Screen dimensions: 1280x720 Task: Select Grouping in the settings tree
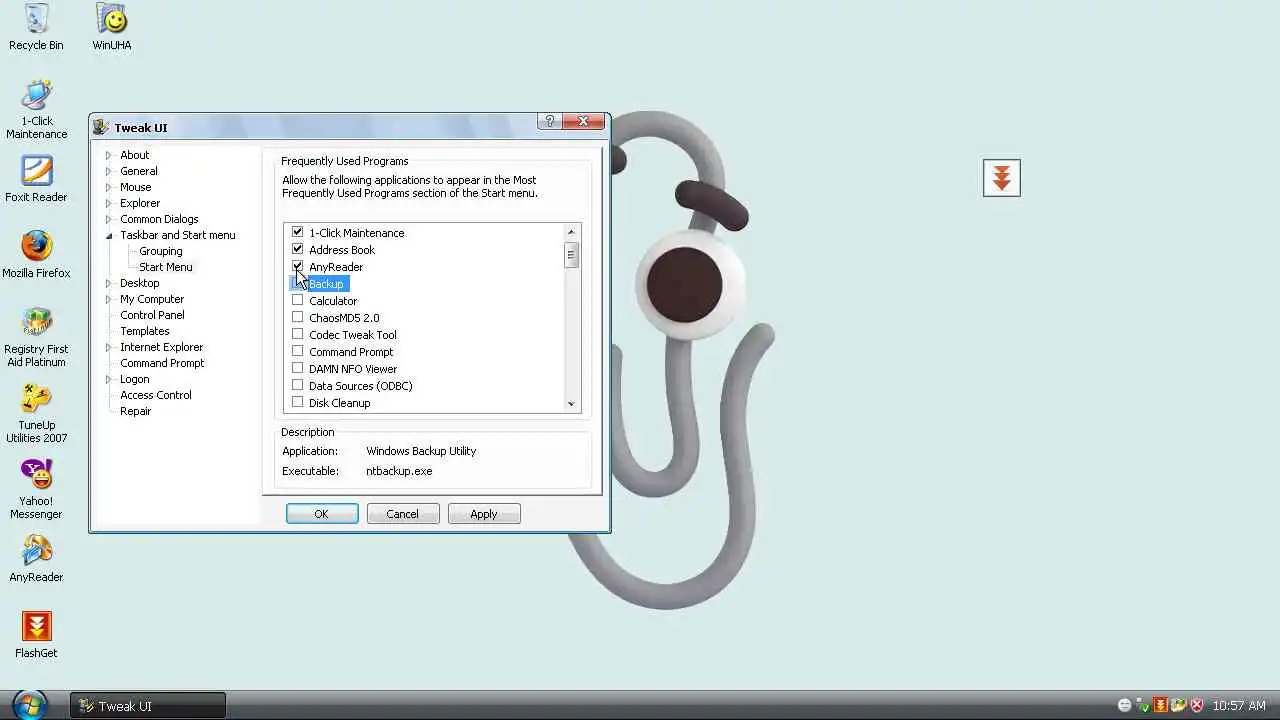click(x=160, y=251)
